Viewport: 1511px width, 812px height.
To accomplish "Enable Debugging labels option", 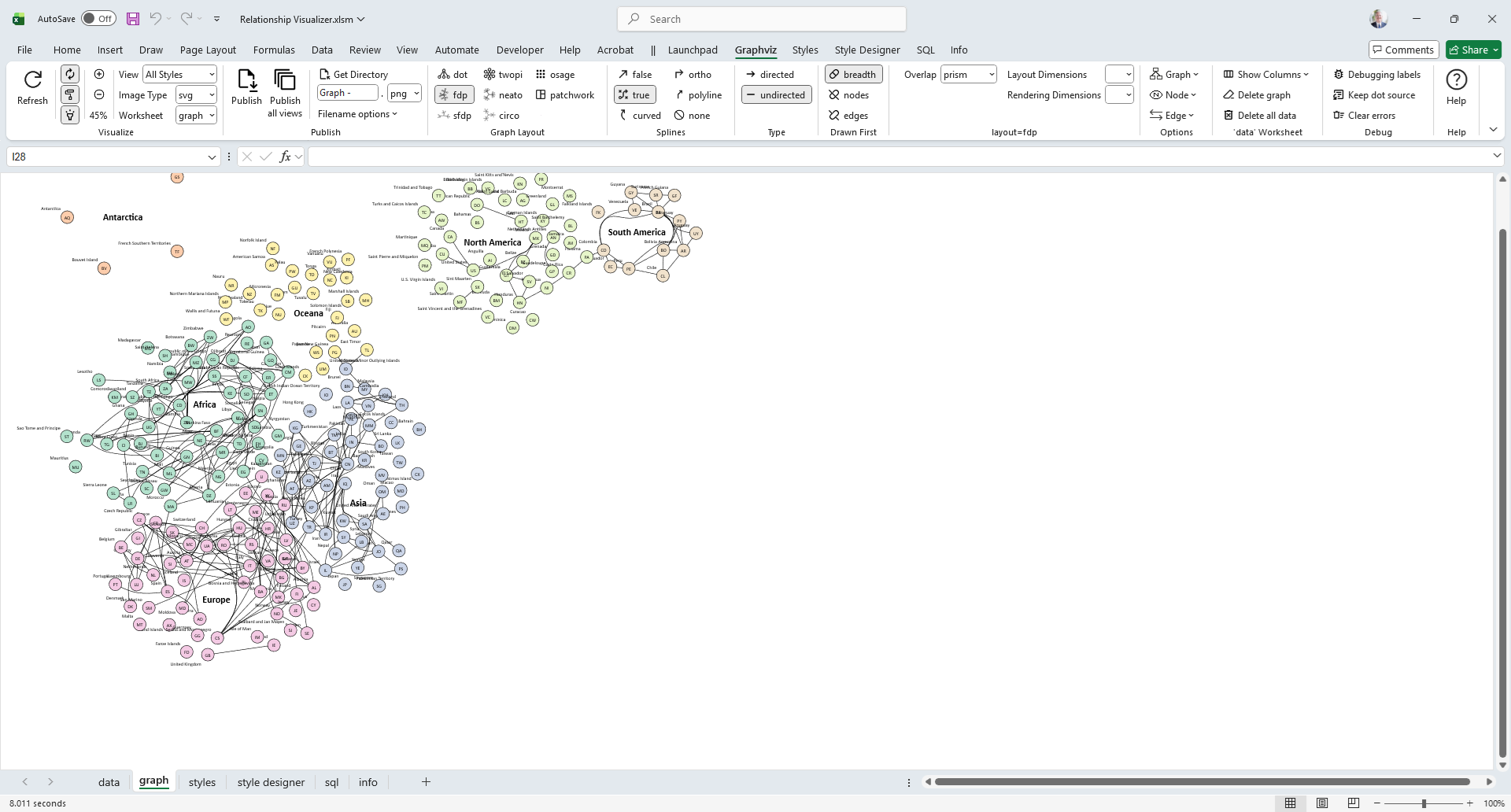I will pos(1377,75).
